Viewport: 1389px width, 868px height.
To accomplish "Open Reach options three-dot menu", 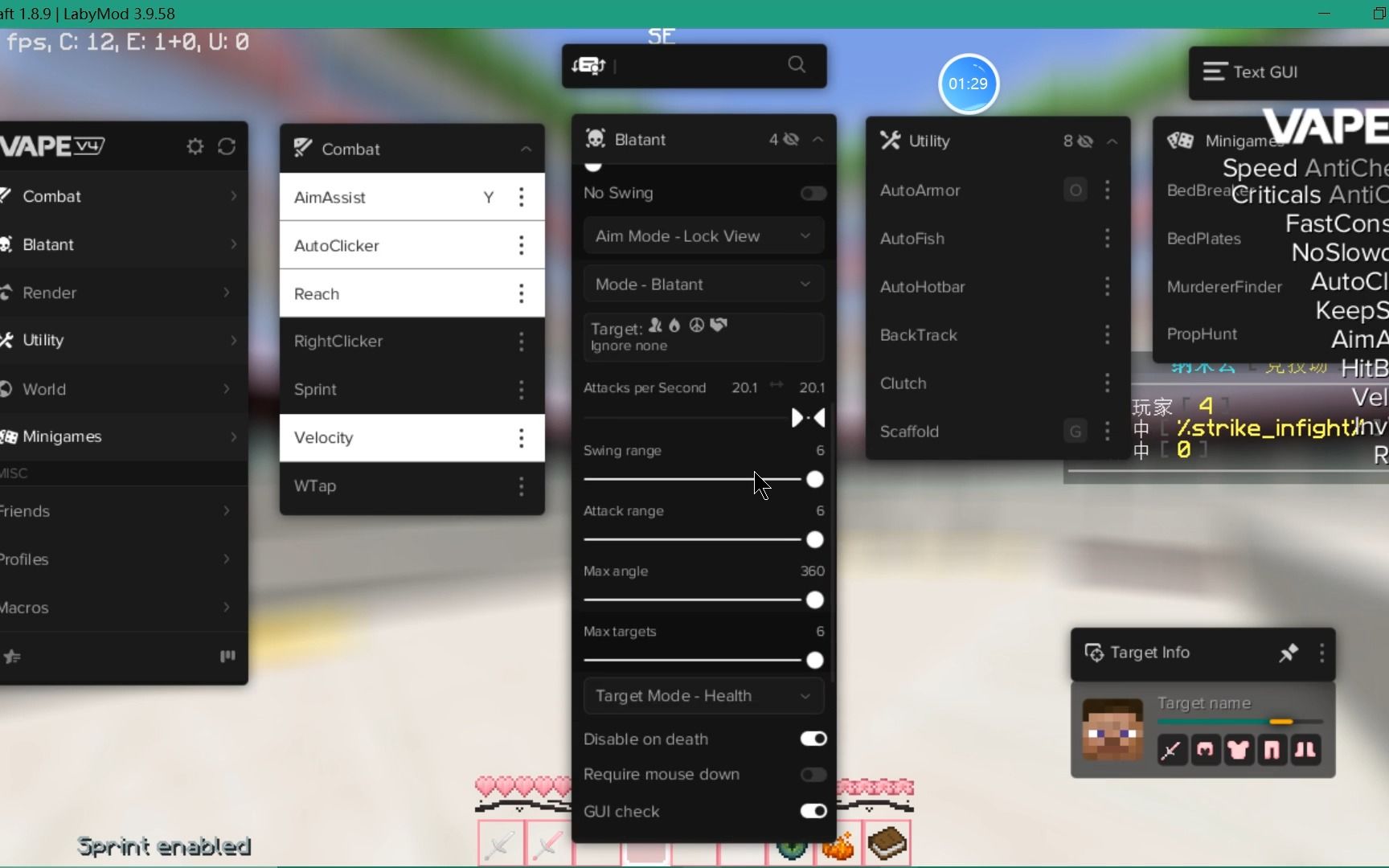I will coord(522,293).
